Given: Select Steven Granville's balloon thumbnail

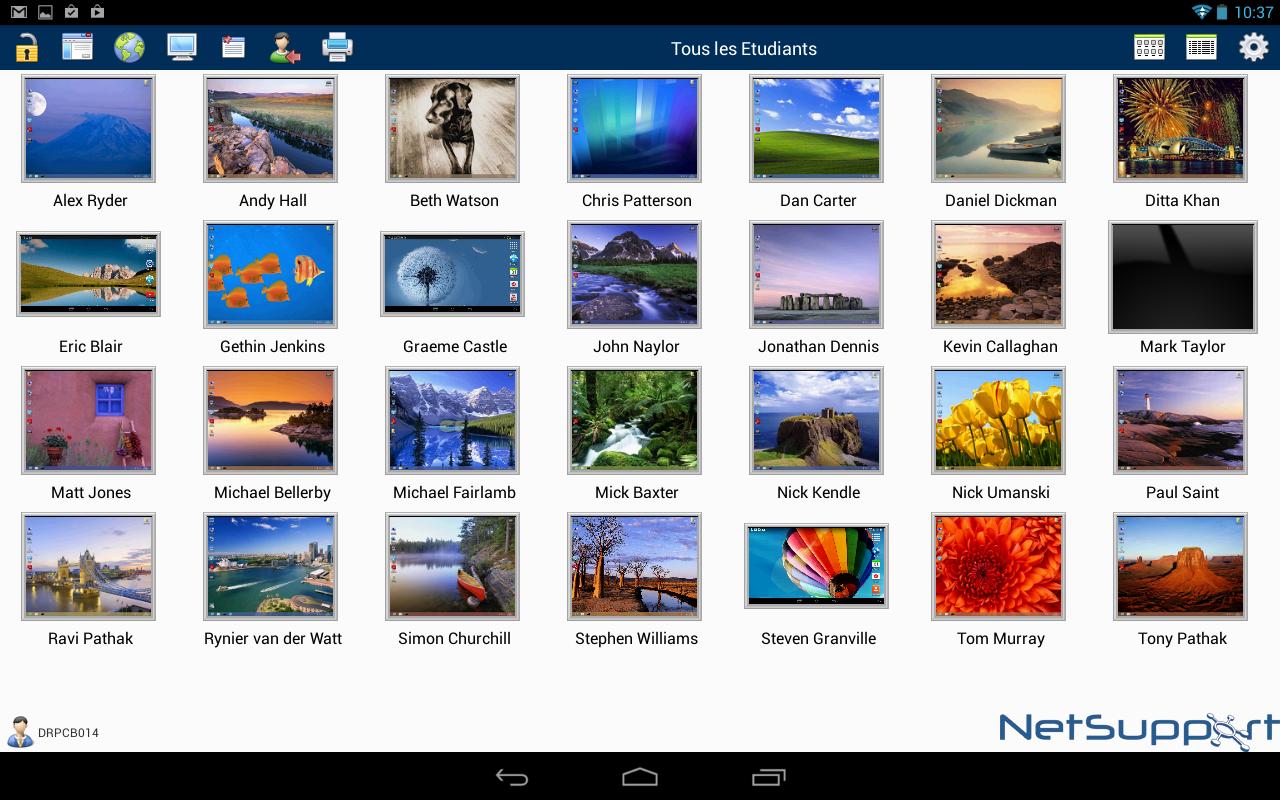Looking at the screenshot, I should (816, 566).
